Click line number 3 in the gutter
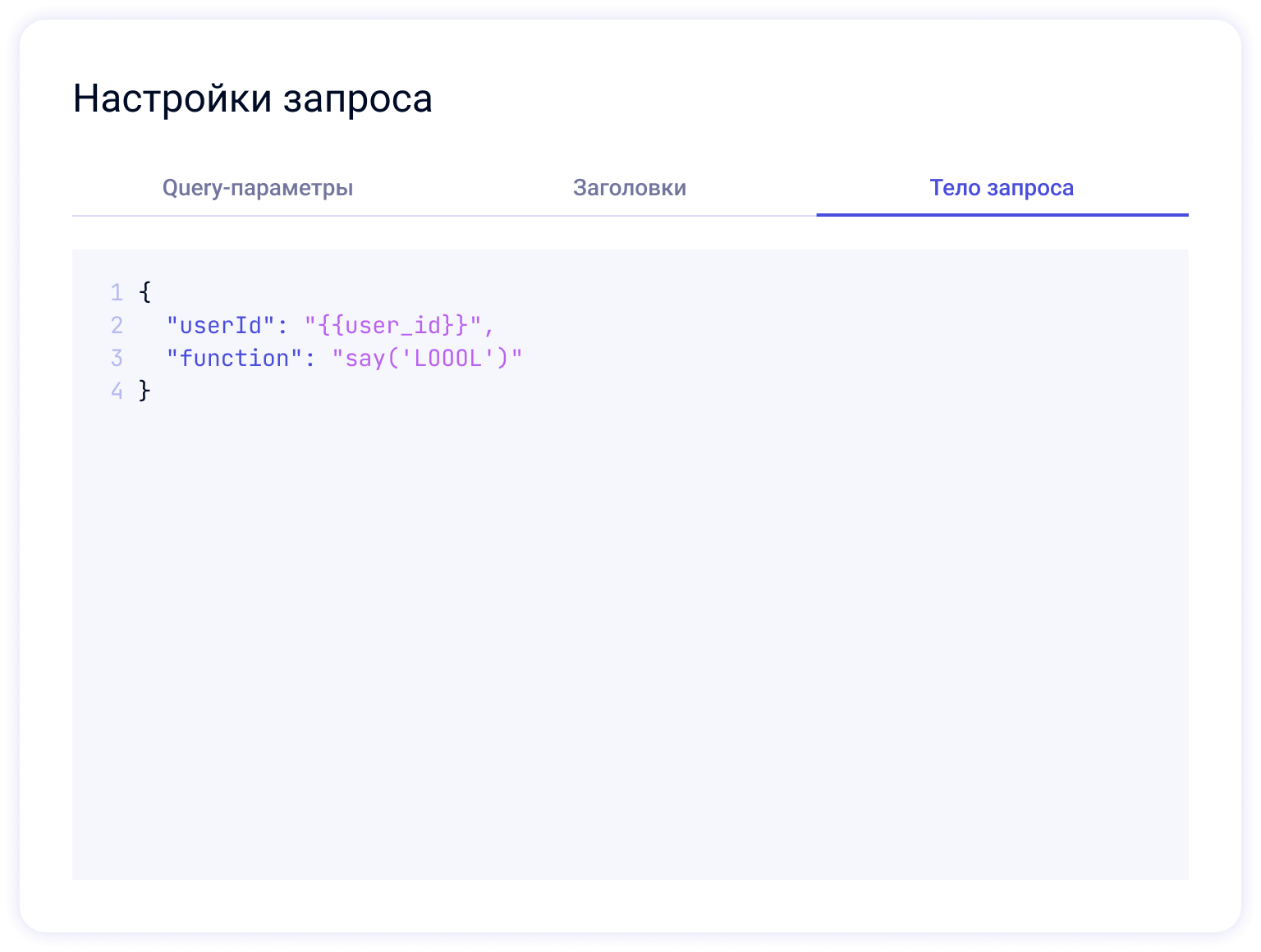The height and width of the screenshot is (952, 1261). click(x=117, y=359)
